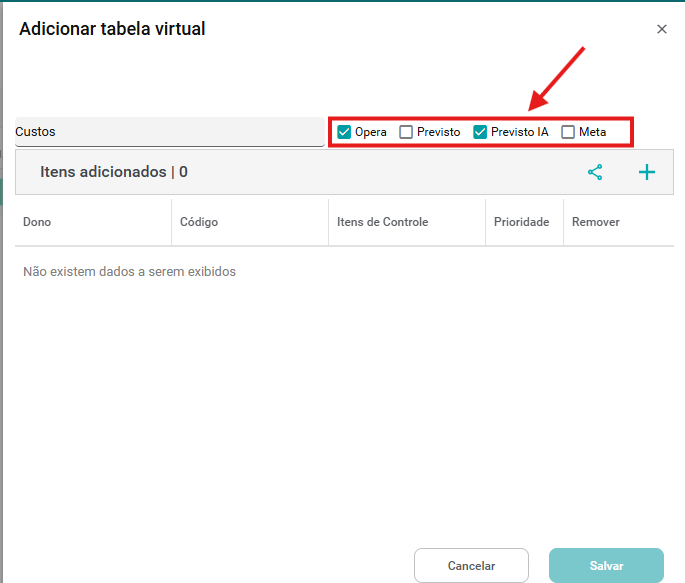Click the Remover column header
685x583 pixels.
[x=595, y=222]
